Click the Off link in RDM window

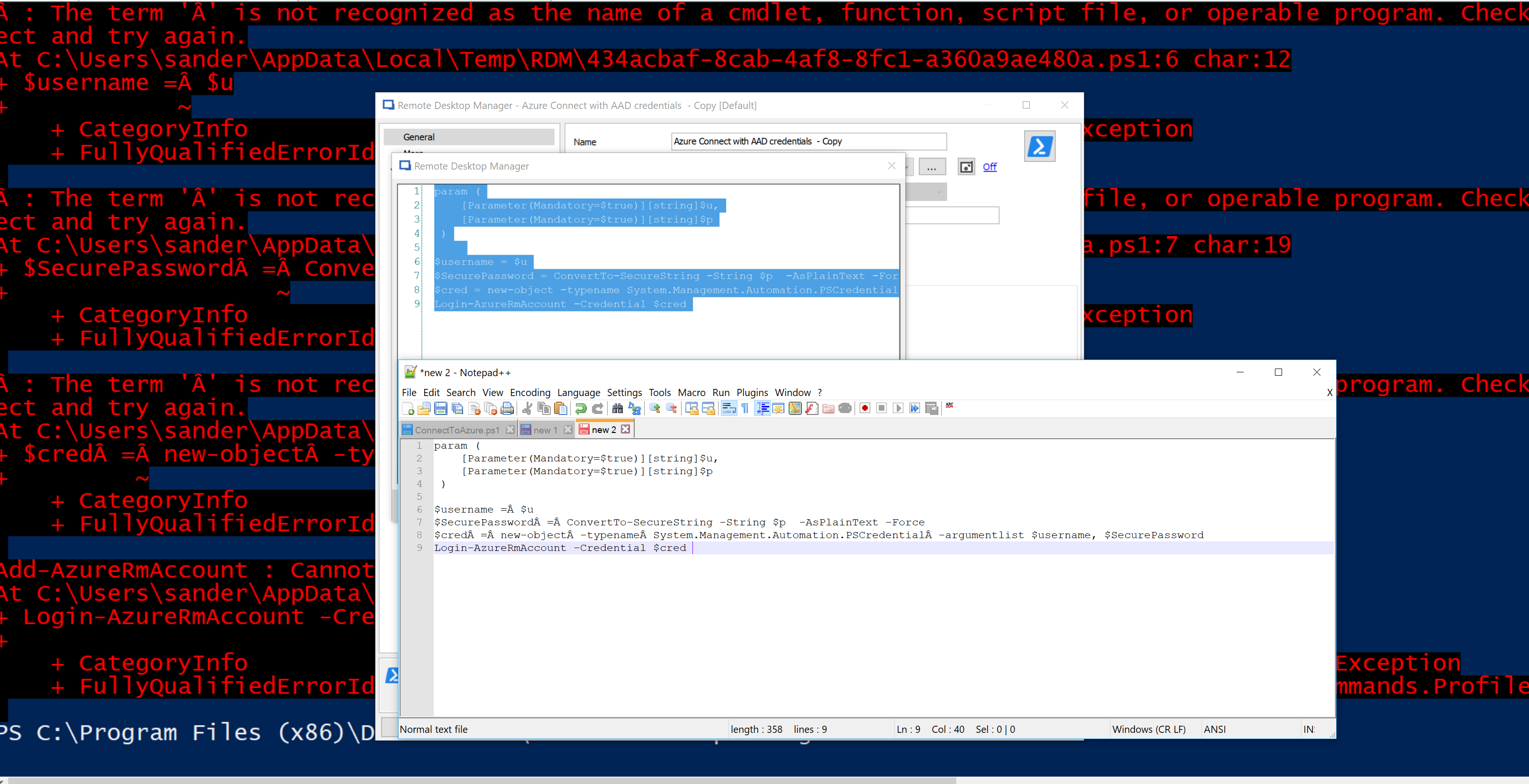(990, 167)
